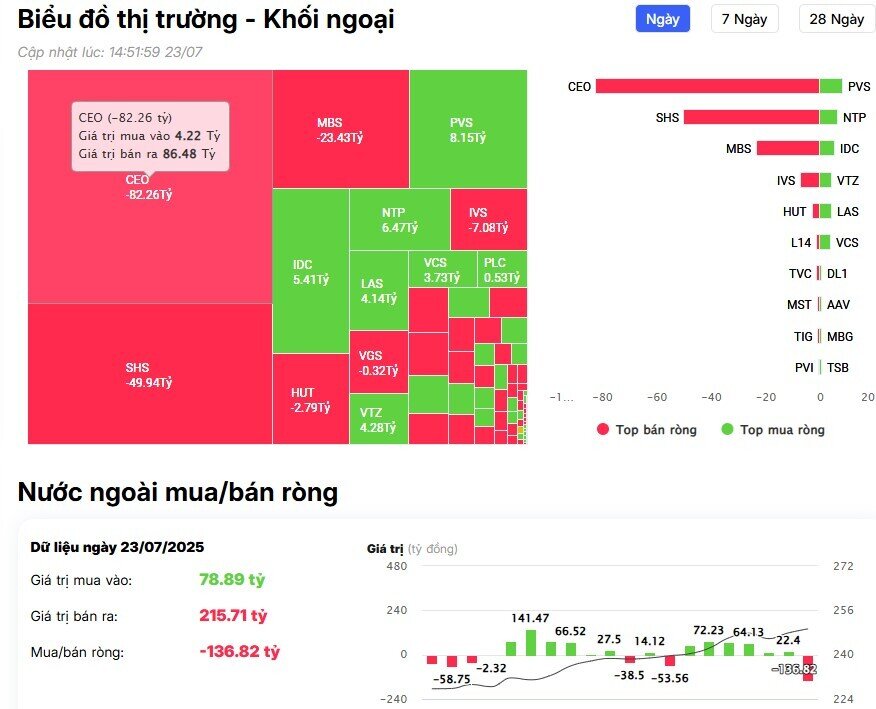Toggle the "Top bán ròng" legend entry
876x709 pixels.
[646, 429]
